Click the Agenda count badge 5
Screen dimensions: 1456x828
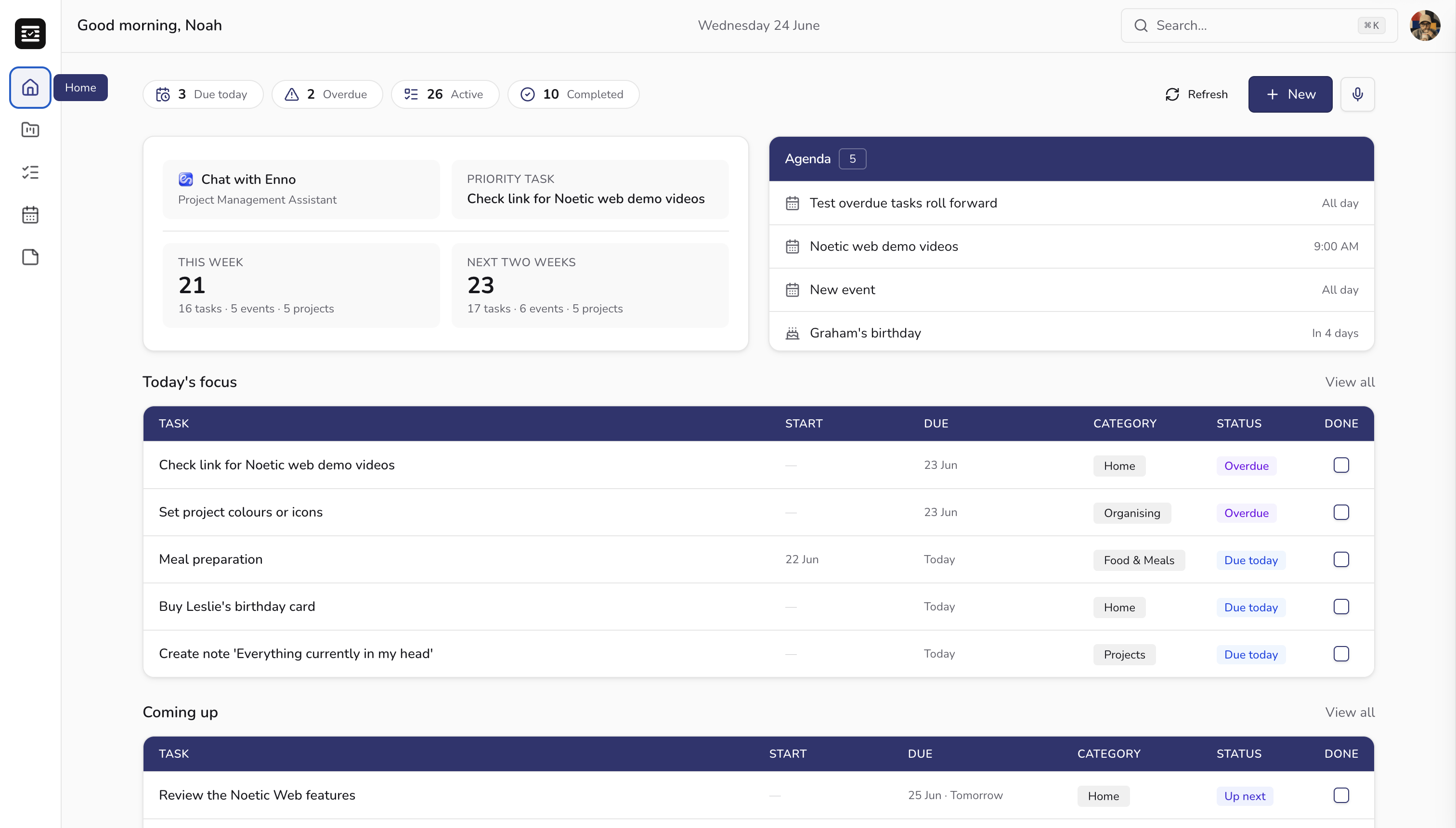(852, 159)
